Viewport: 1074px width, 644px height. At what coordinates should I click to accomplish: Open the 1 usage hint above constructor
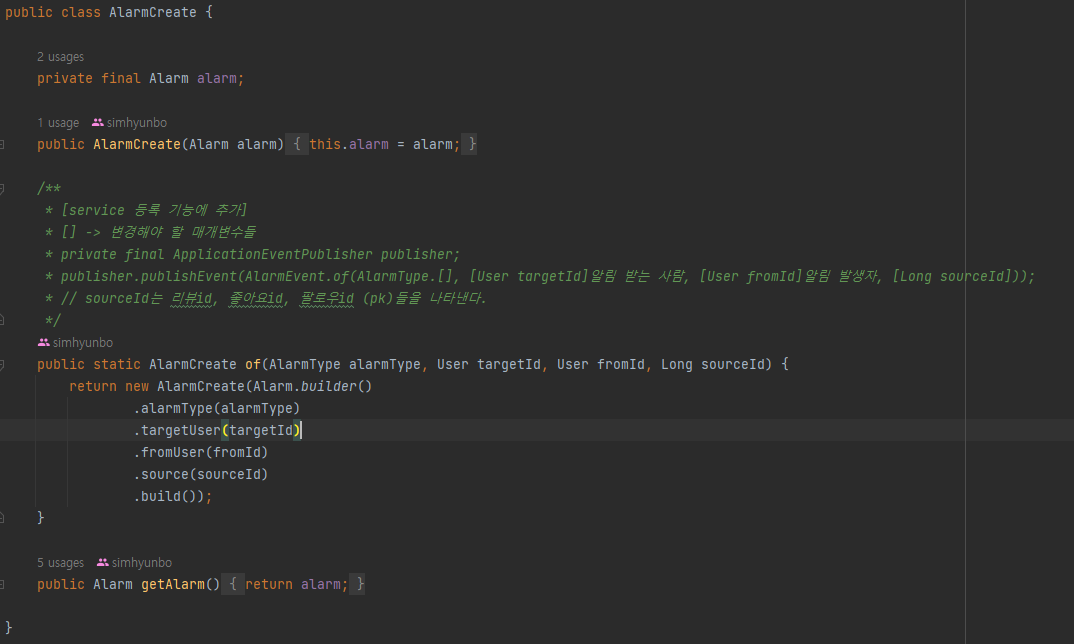tap(58, 123)
